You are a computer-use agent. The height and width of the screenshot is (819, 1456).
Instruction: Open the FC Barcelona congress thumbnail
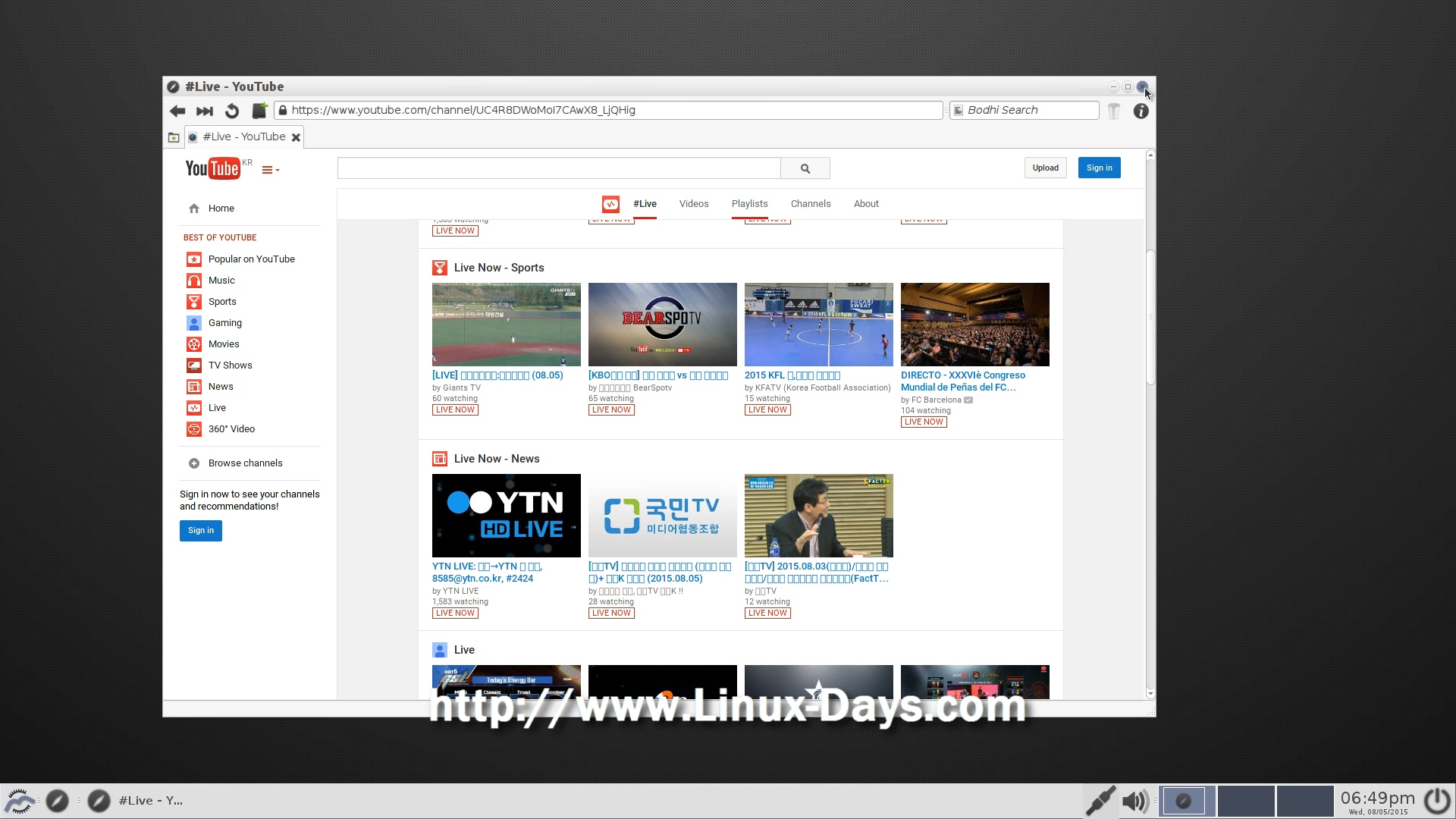tap(975, 325)
